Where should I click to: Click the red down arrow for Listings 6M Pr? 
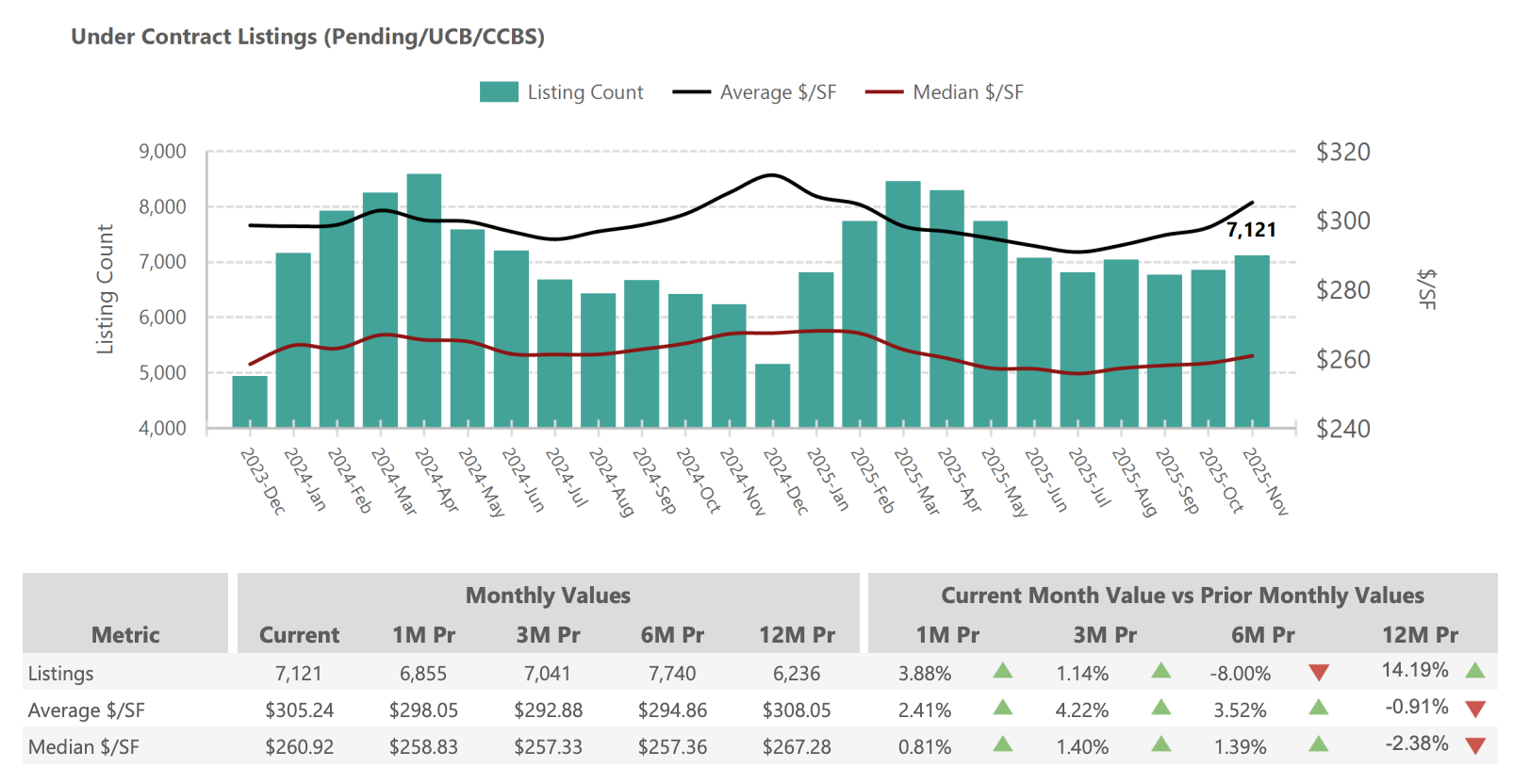pos(1319,673)
